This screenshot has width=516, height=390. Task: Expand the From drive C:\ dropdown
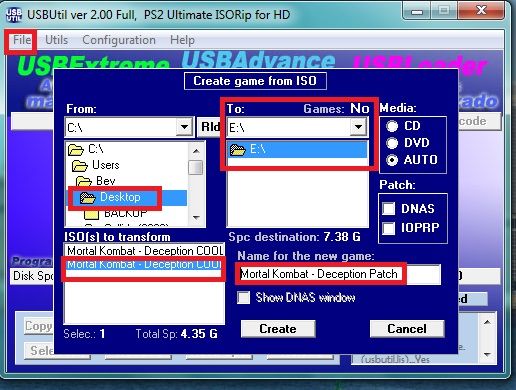pyautogui.click(x=184, y=127)
